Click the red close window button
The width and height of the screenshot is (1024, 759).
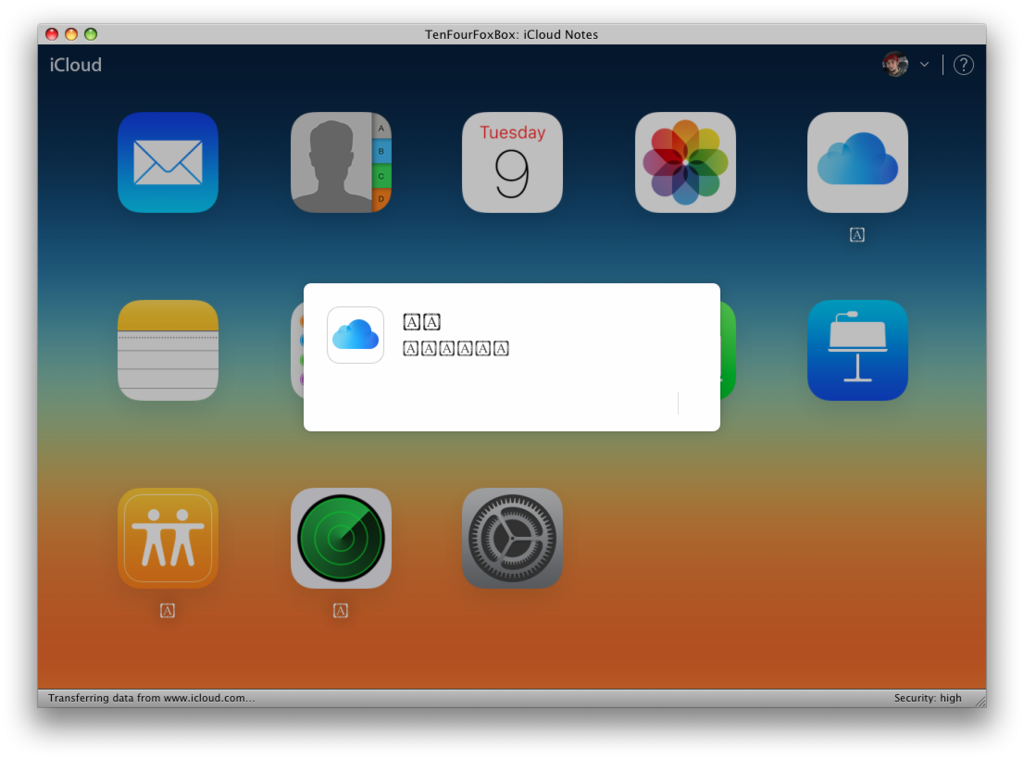point(52,34)
